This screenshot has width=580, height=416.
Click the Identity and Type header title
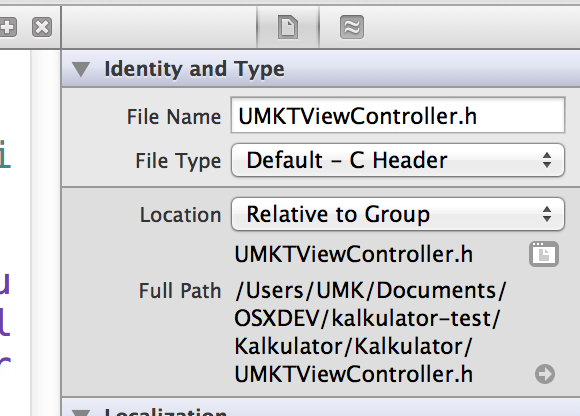(195, 69)
